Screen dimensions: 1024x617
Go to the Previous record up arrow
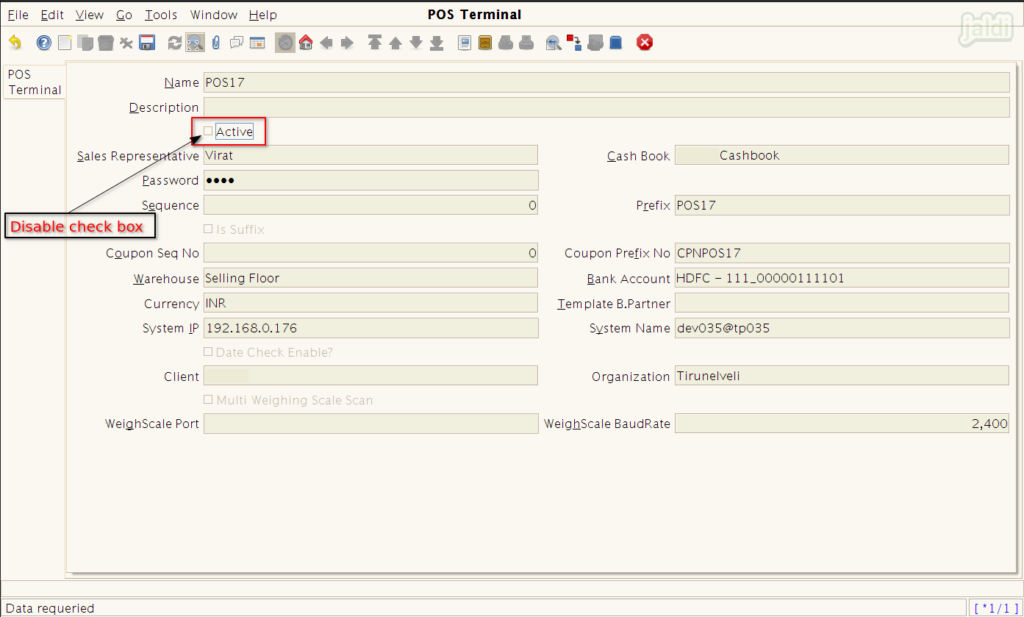[395, 43]
